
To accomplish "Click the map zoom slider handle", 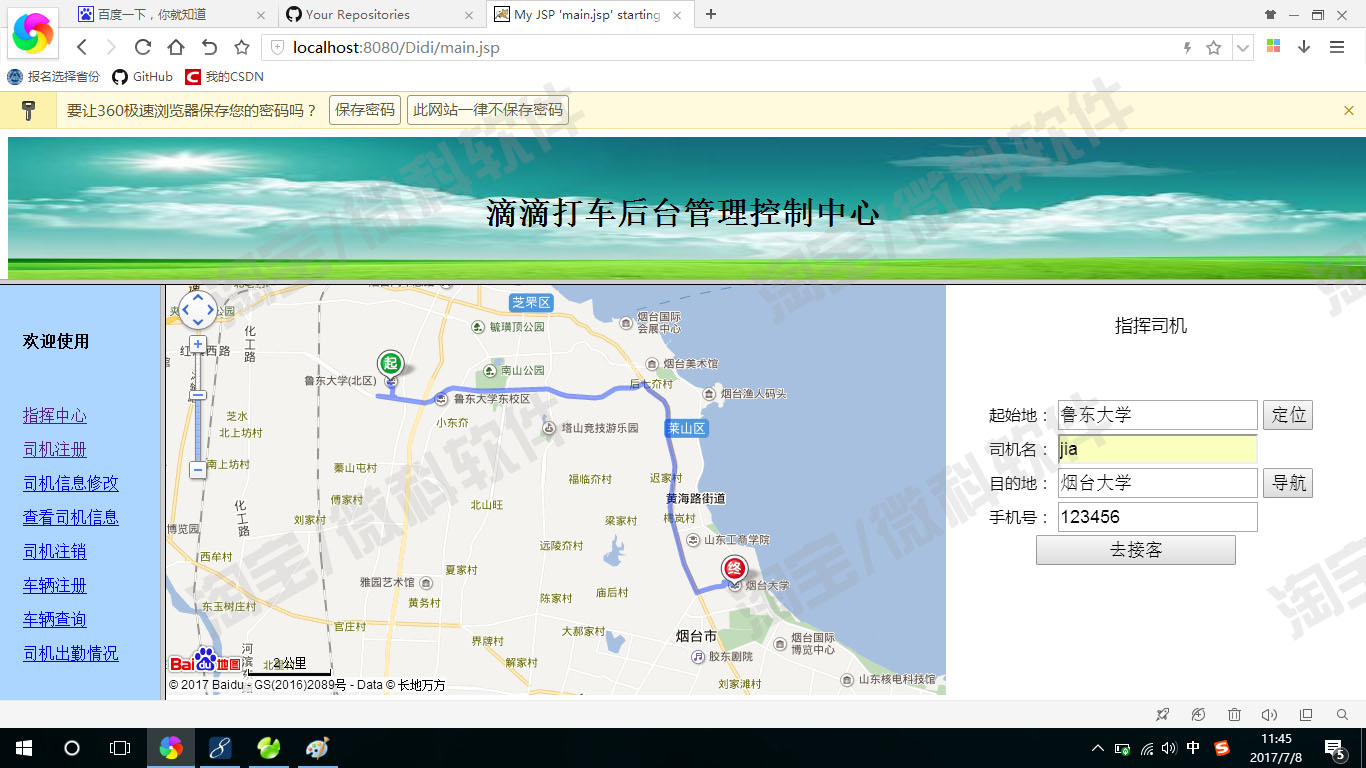I will [198, 395].
